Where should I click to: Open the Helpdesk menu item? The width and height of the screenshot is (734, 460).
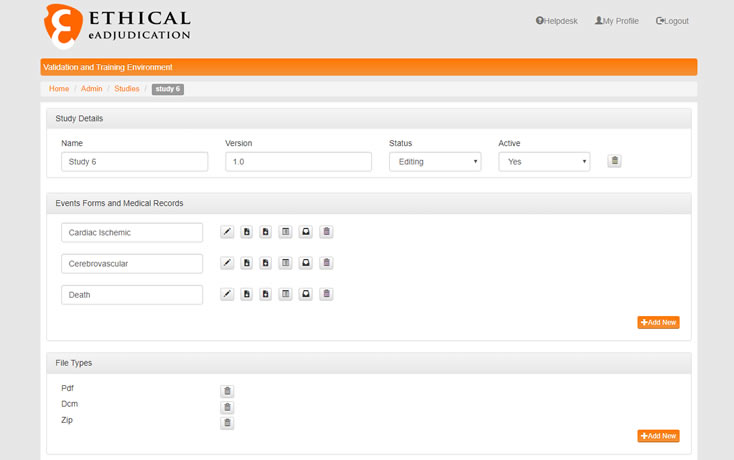coord(557,21)
